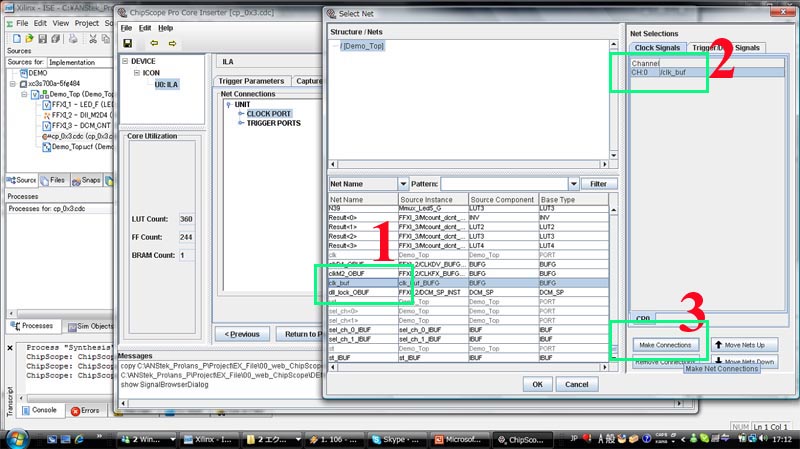Select CLOCK PORT in Net Connections tree
The width and height of the screenshot is (800, 449).
pyautogui.click(x=268, y=114)
